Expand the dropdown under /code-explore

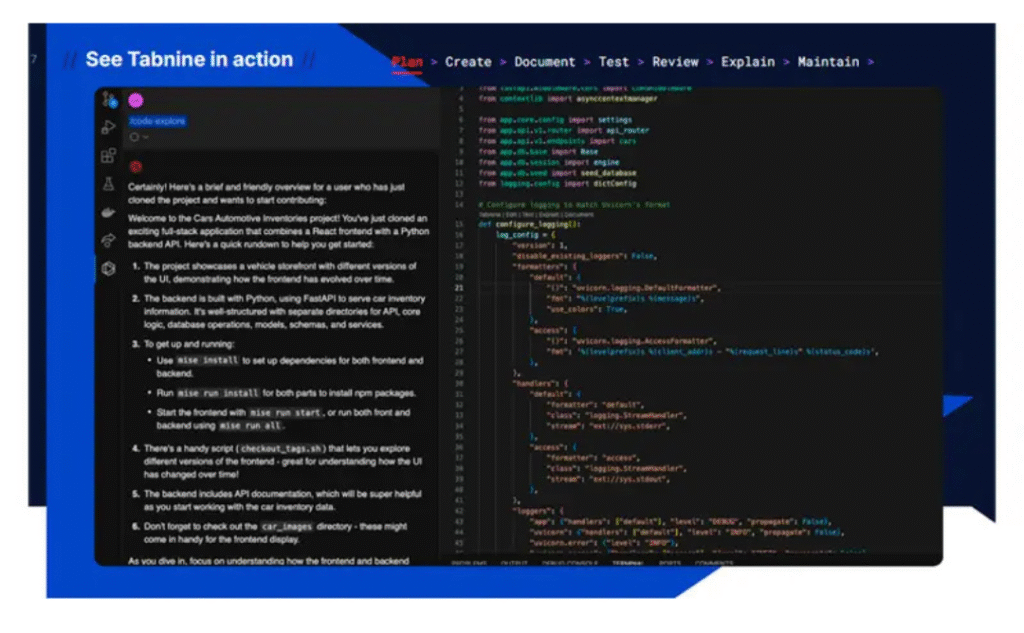(x=139, y=137)
